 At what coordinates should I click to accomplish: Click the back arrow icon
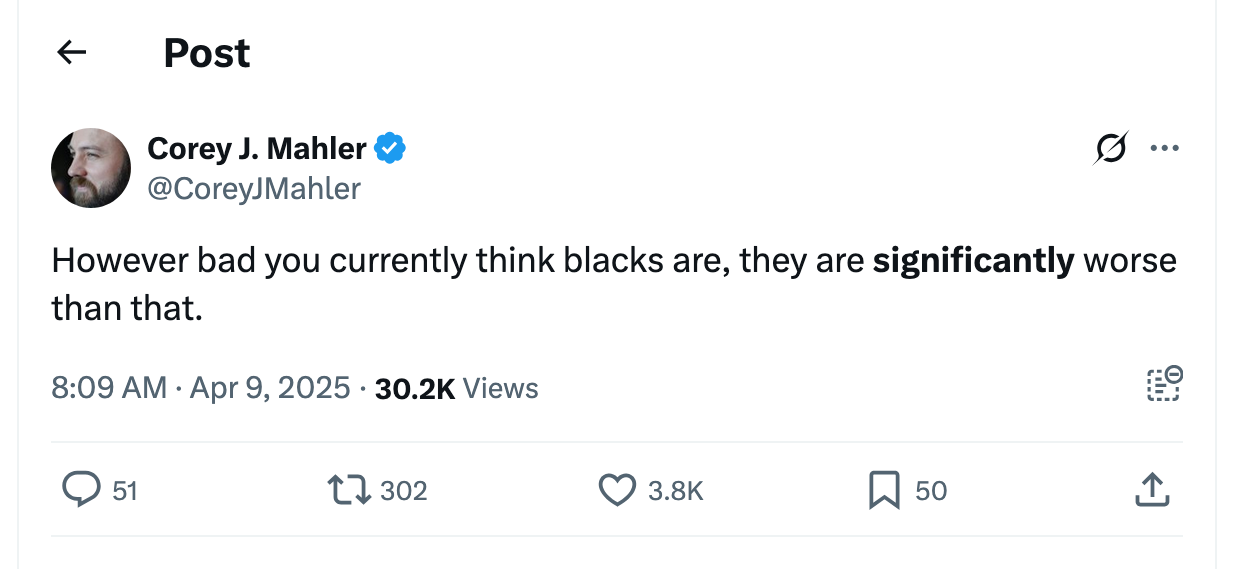tap(72, 53)
